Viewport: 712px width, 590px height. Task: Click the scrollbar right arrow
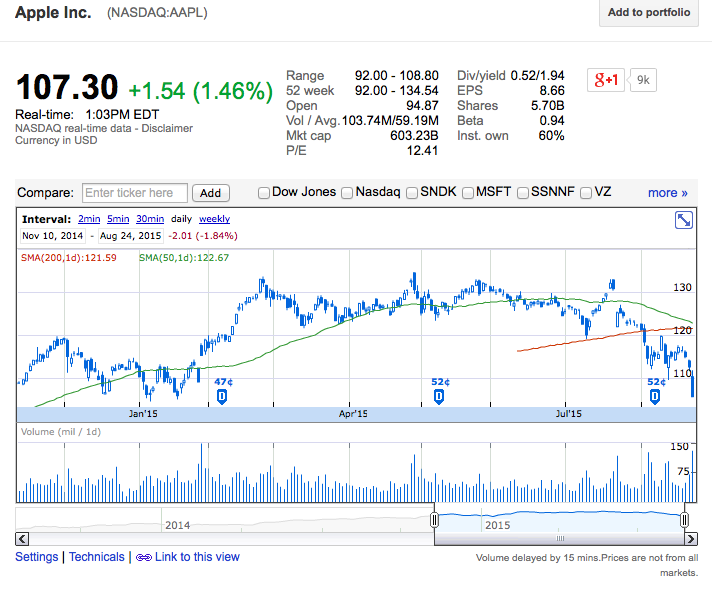[691, 539]
